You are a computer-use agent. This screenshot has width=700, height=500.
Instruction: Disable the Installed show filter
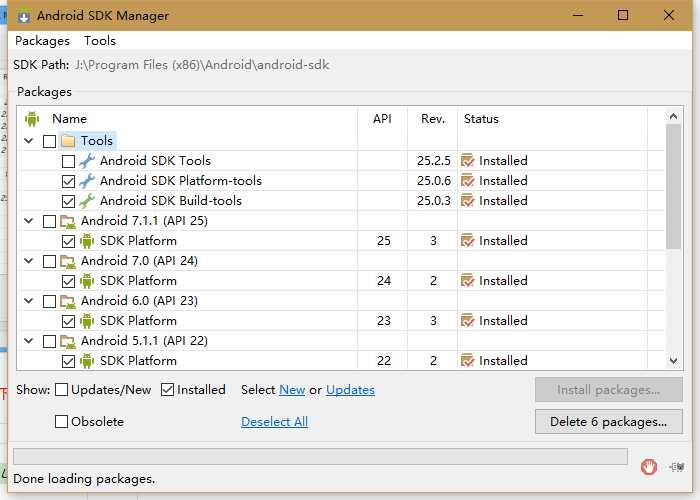167,390
